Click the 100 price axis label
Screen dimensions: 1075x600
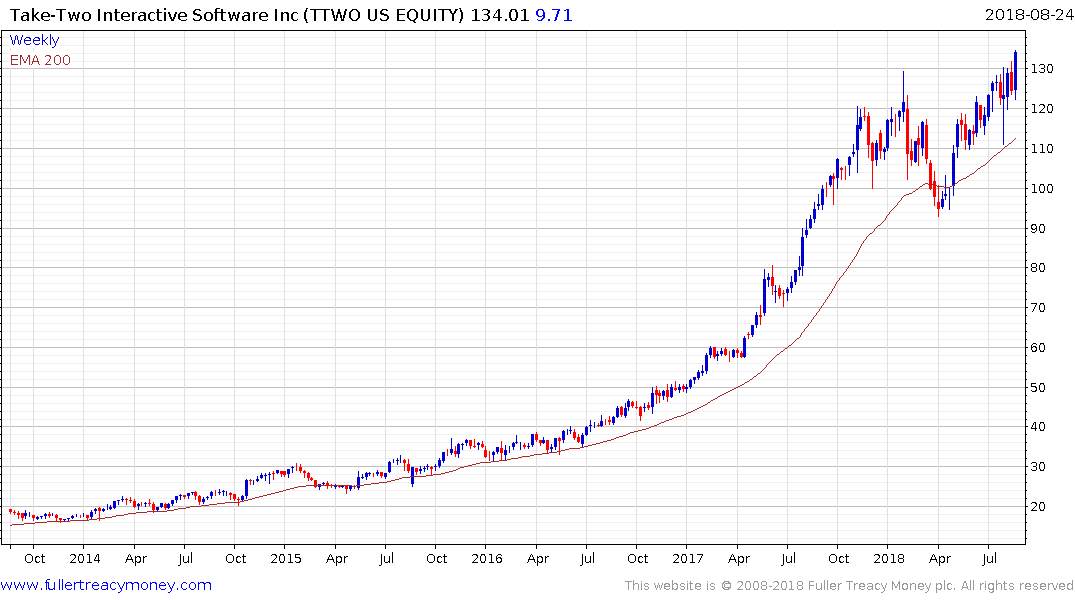(x=1042, y=189)
